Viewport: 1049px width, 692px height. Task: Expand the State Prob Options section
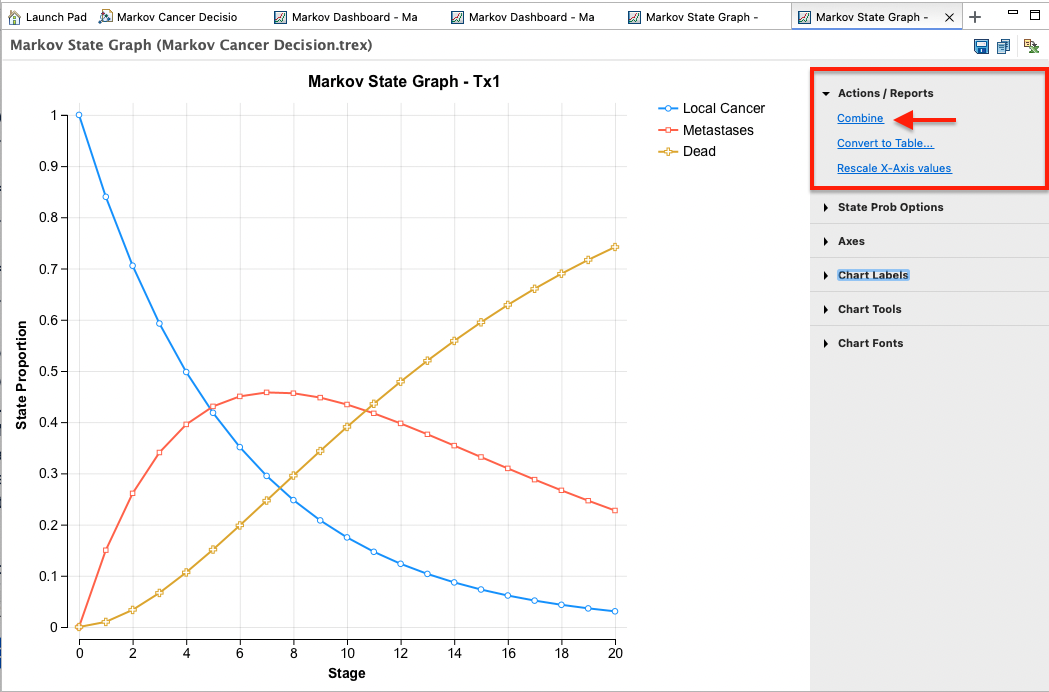tap(890, 207)
